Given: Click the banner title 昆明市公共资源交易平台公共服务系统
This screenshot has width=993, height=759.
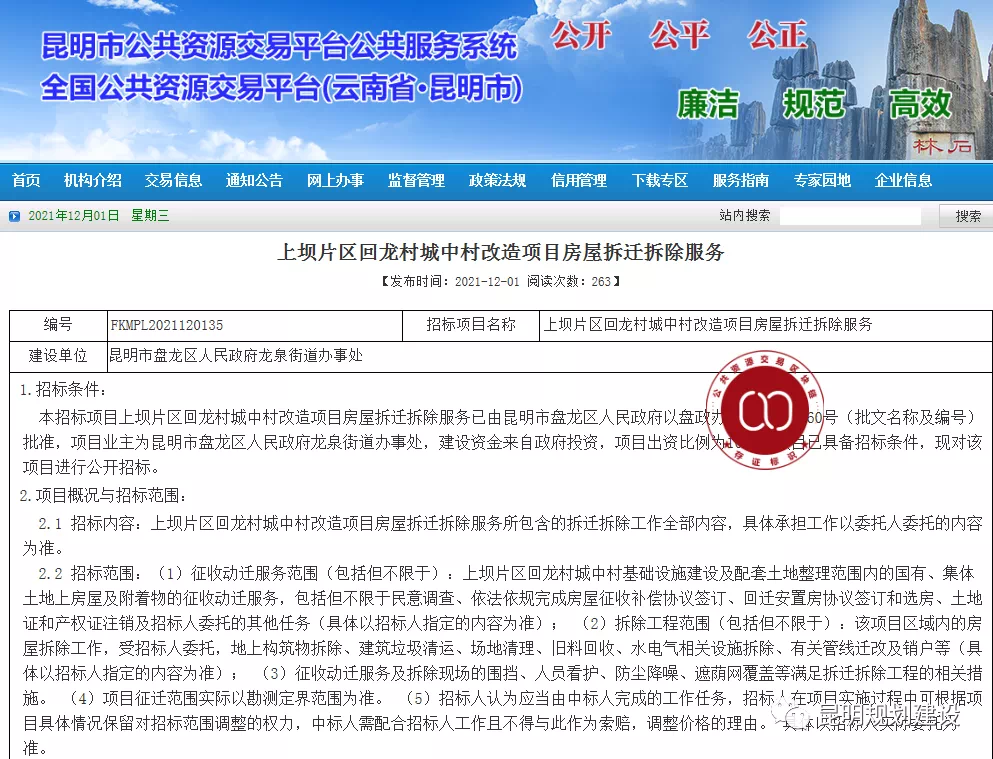Looking at the screenshot, I should click(279, 46).
